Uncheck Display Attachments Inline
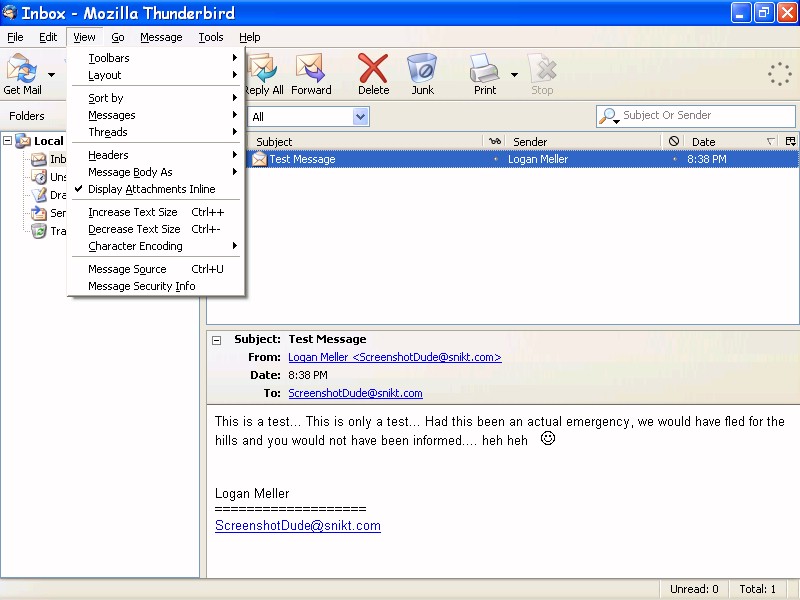This screenshot has height=600, width=800. tap(156, 189)
